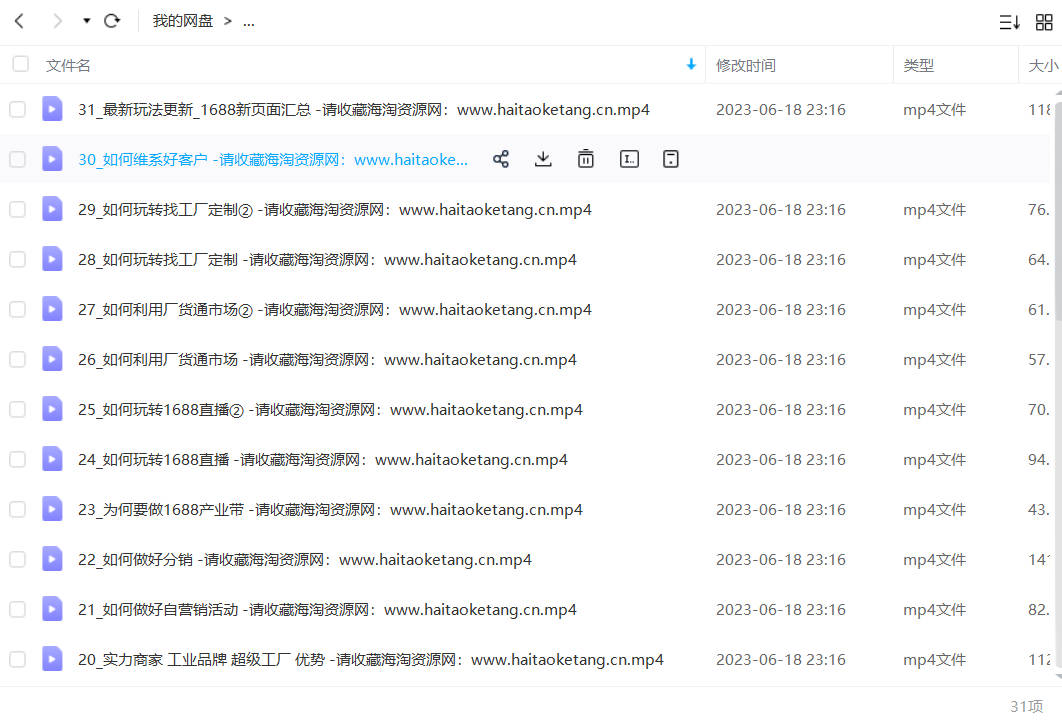This screenshot has height=727, width=1062.
Task: Select checkbox for 30_如何维系好客户 file
Action: pos(18,159)
